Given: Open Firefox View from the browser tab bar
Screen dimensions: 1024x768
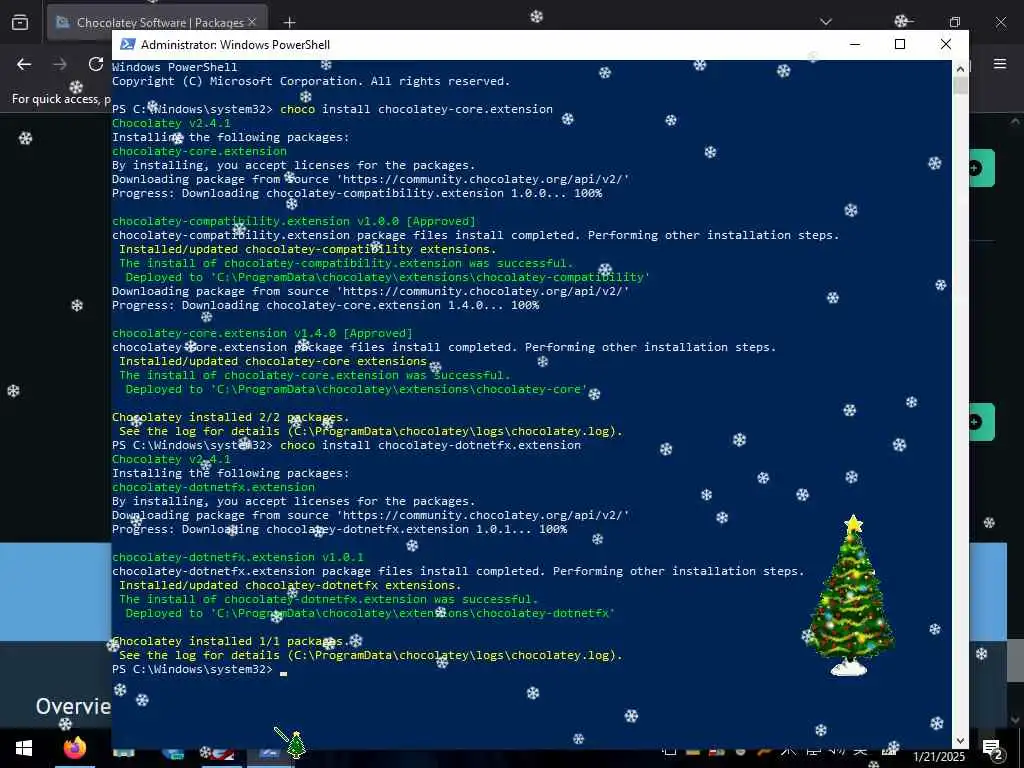Looking at the screenshot, I should [x=20, y=22].
